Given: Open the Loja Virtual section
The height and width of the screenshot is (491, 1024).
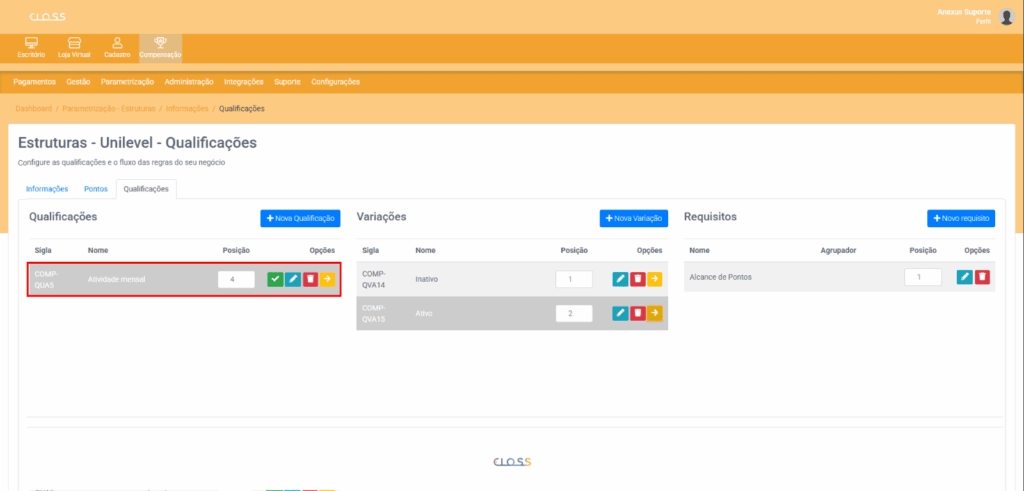Looking at the screenshot, I should [x=73, y=47].
